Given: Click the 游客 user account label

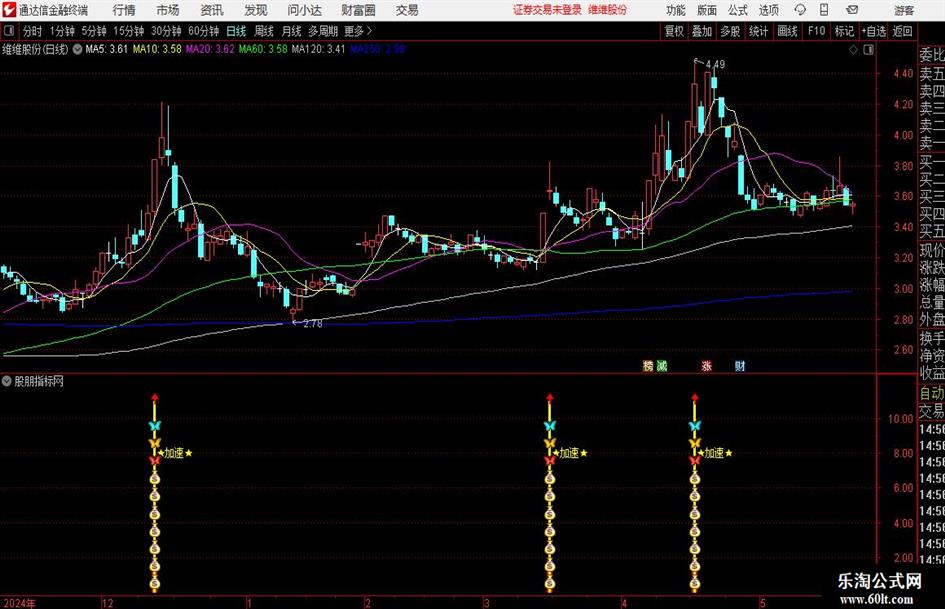Looking at the screenshot, I should [x=903, y=10].
